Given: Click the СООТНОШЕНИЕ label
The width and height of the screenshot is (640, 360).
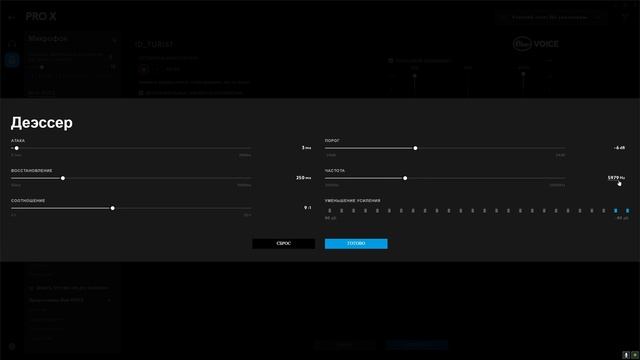Looking at the screenshot, I should pos(28,201).
